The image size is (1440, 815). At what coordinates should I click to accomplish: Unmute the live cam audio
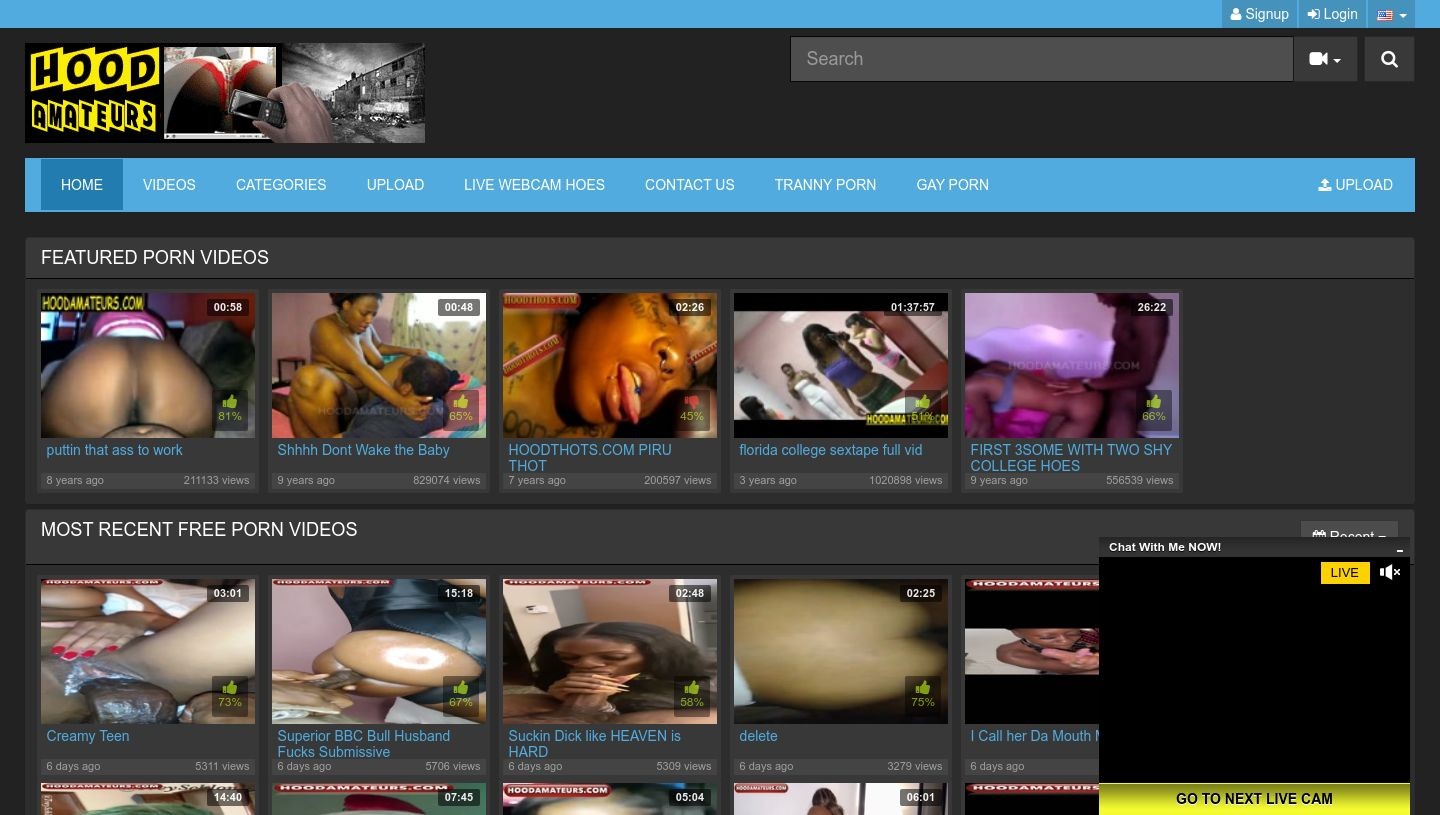1390,573
